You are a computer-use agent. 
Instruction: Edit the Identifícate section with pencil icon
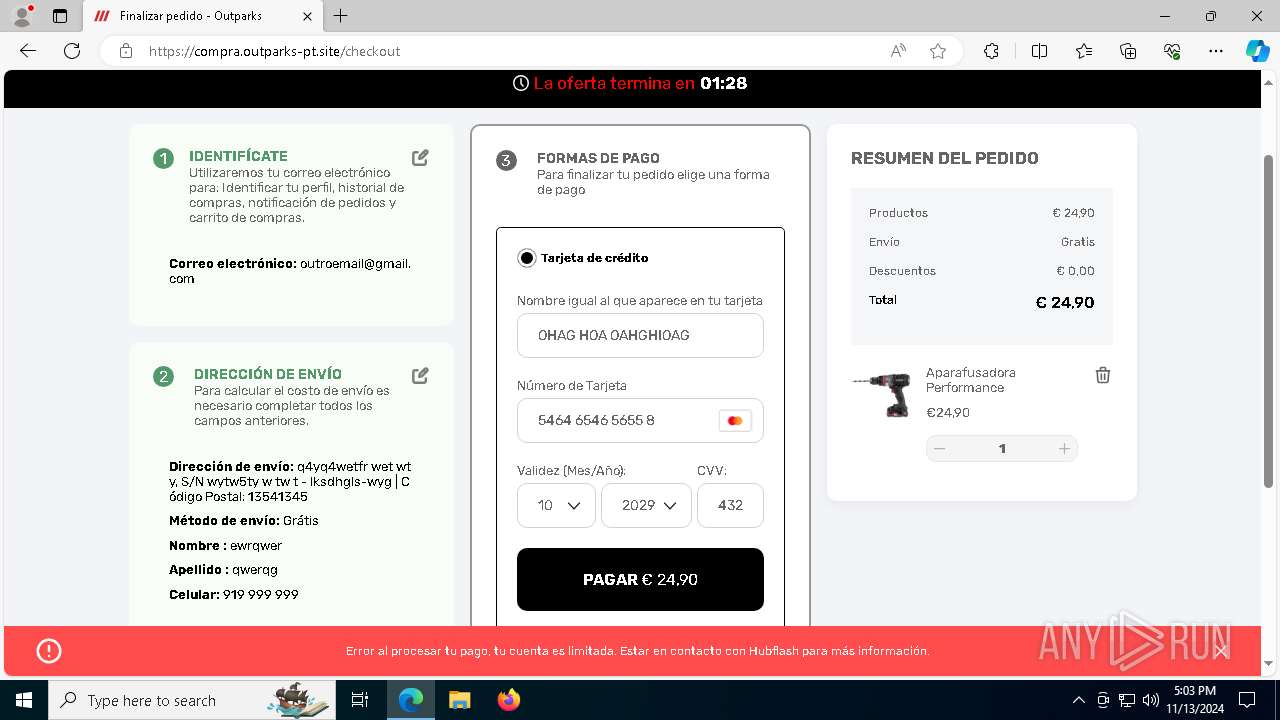click(x=420, y=158)
